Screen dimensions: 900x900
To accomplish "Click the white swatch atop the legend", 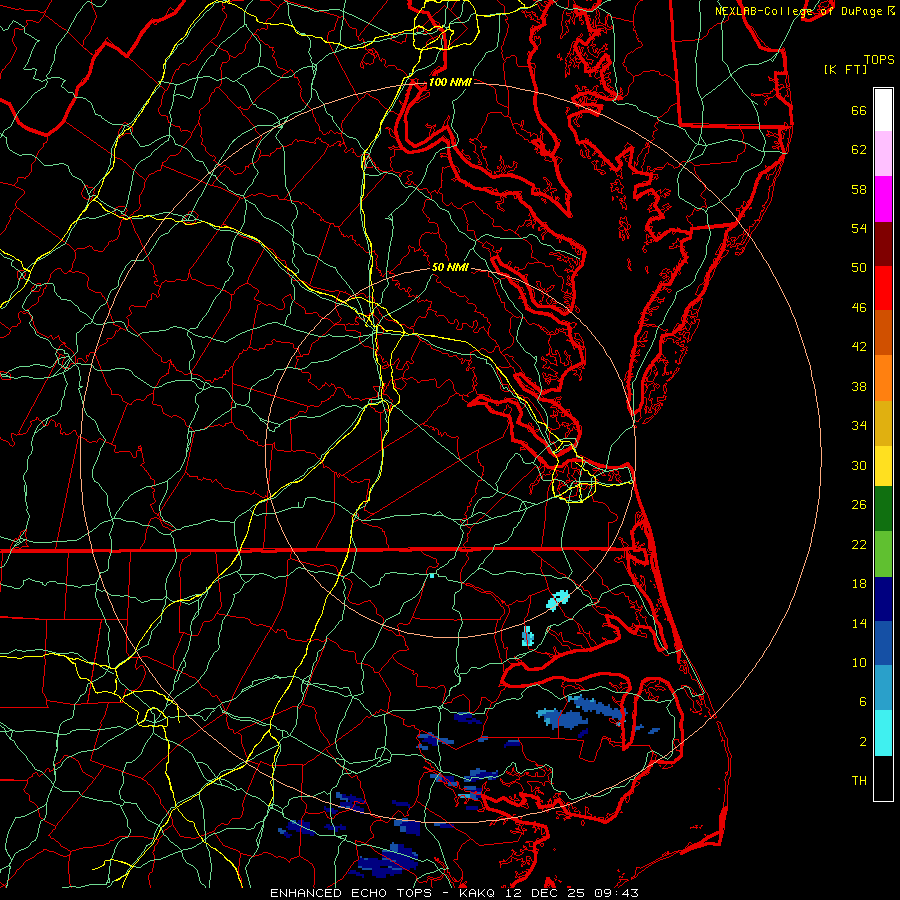I will coord(883,110).
